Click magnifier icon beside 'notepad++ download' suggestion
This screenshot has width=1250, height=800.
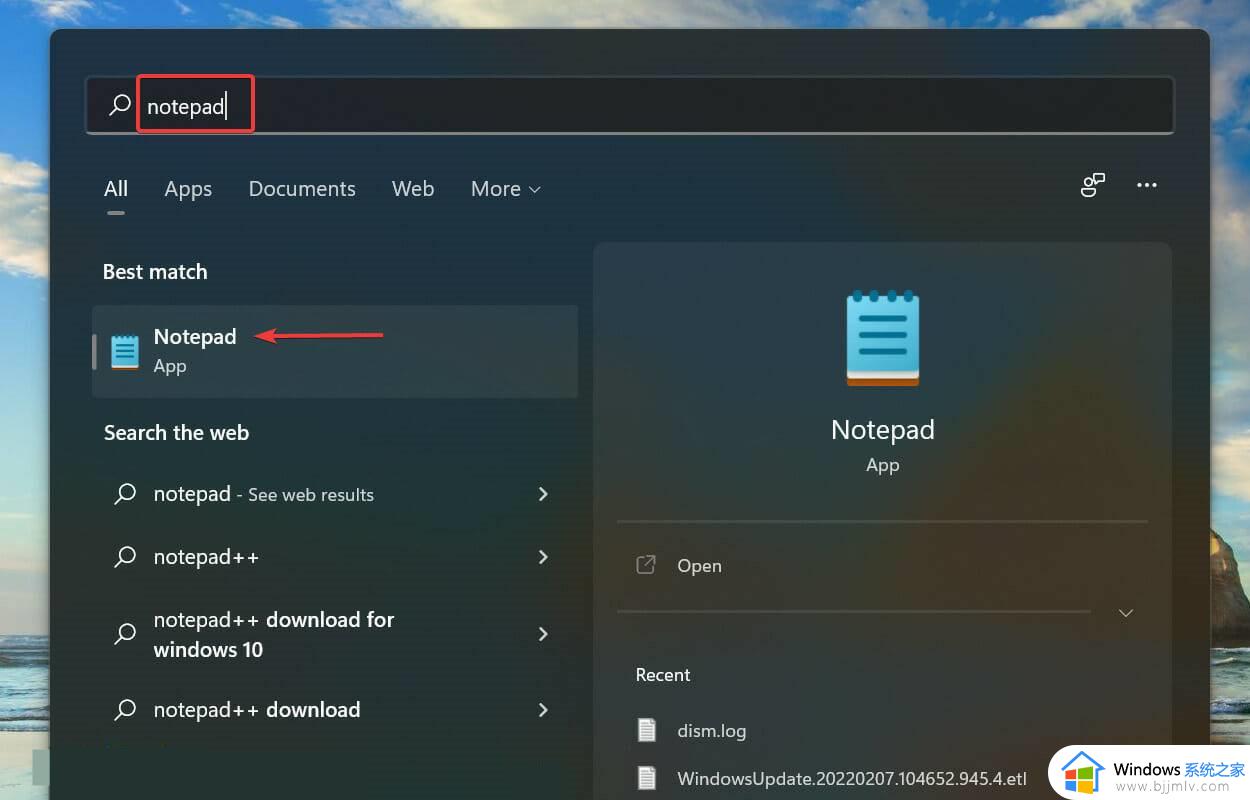(125, 710)
